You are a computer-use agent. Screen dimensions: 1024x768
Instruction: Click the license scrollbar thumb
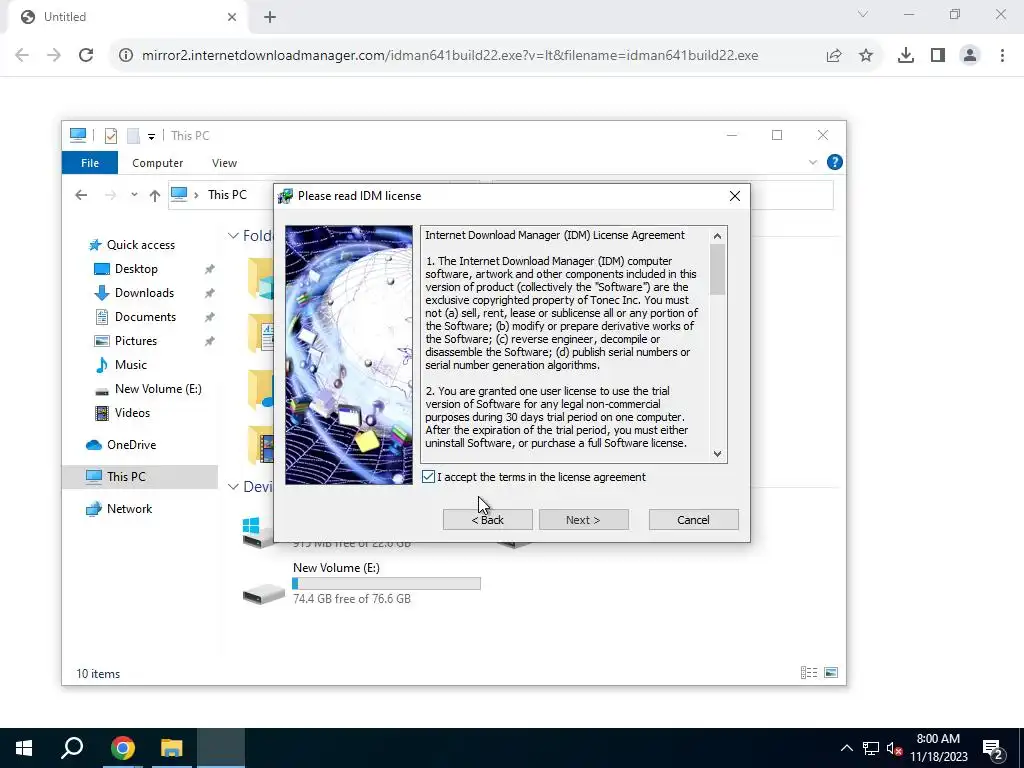718,269
